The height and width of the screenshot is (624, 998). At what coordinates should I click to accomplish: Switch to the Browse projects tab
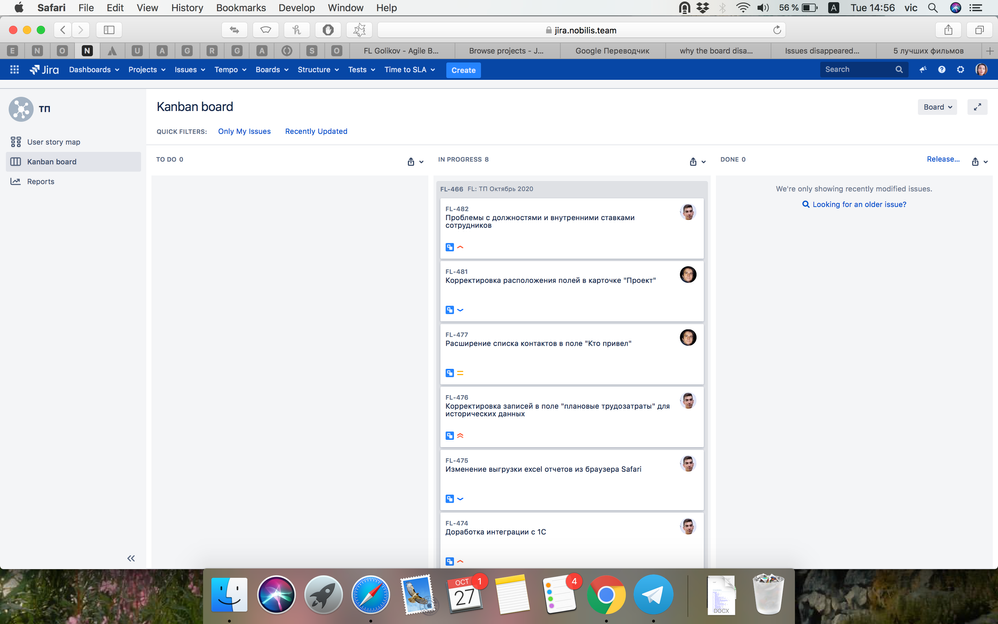pyautogui.click(x=506, y=51)
